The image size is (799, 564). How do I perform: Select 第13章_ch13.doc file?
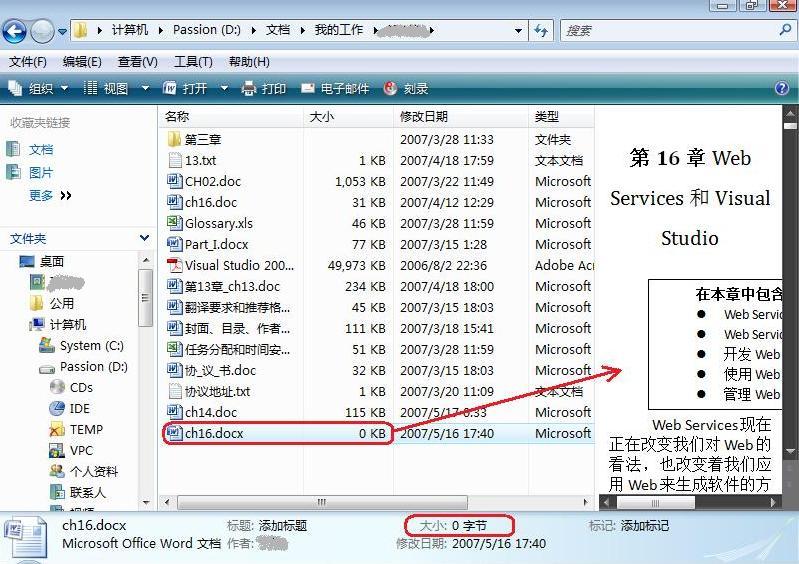tap(231, 286)
